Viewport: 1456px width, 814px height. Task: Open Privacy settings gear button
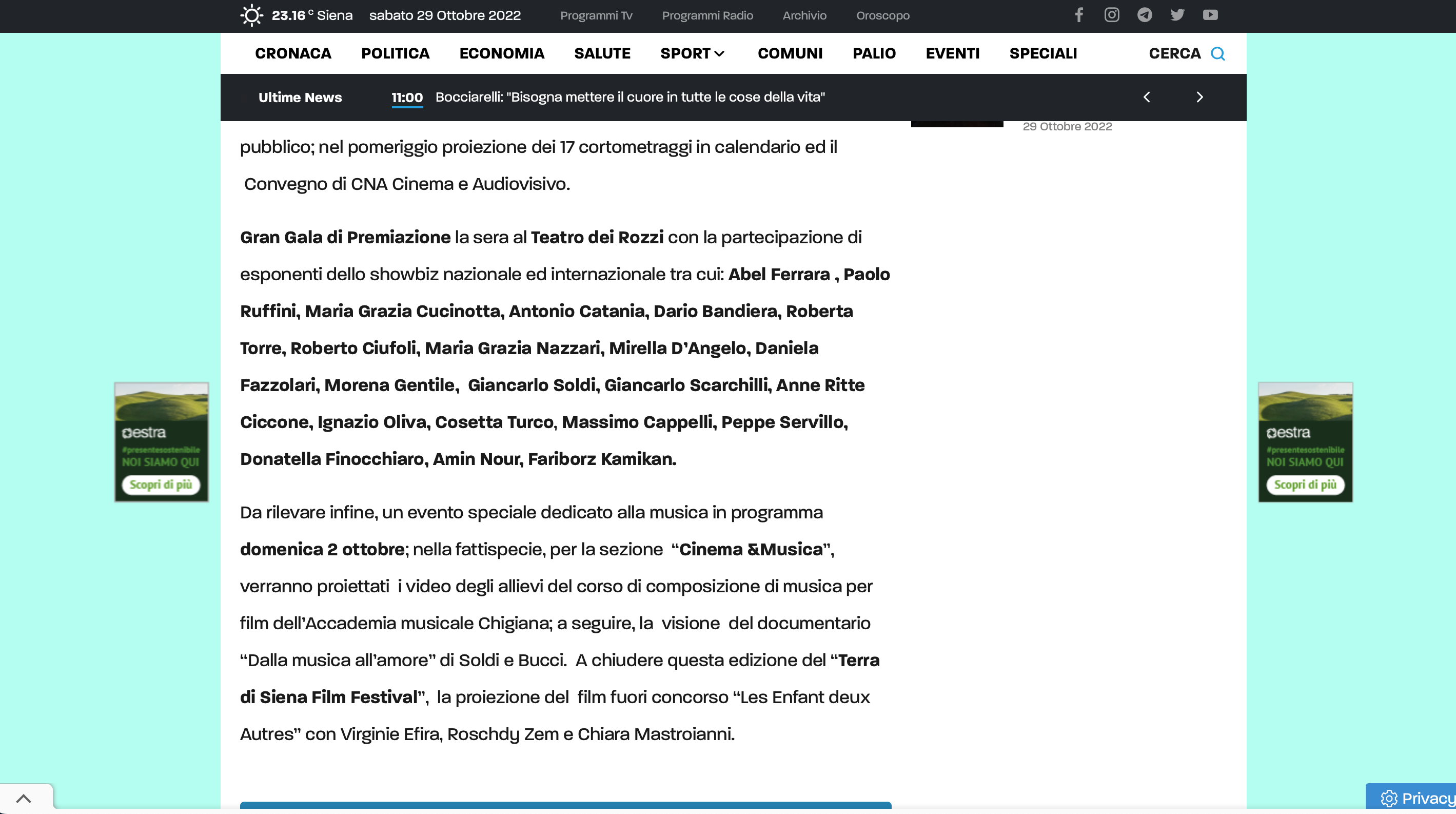click(1411, 798)
